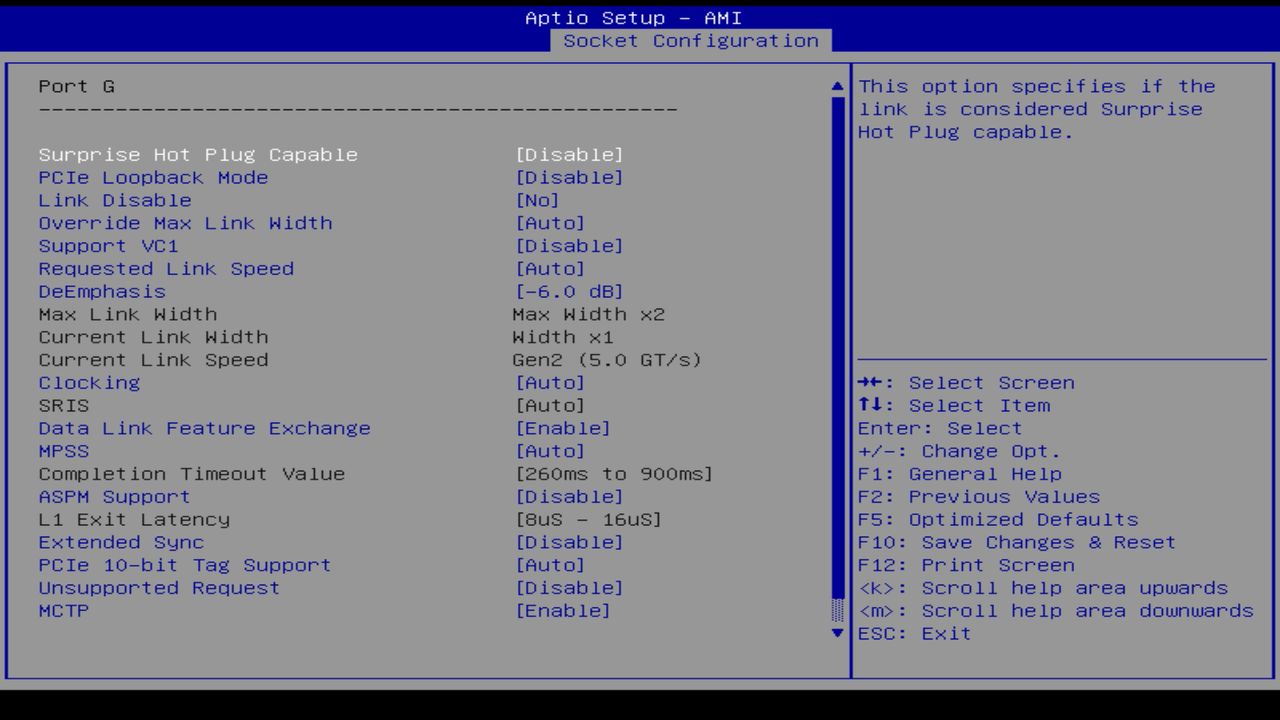This screenshot has width=1280, height=720.
Task: Click the scrollbar up arrow
Action: pos(836,86)
